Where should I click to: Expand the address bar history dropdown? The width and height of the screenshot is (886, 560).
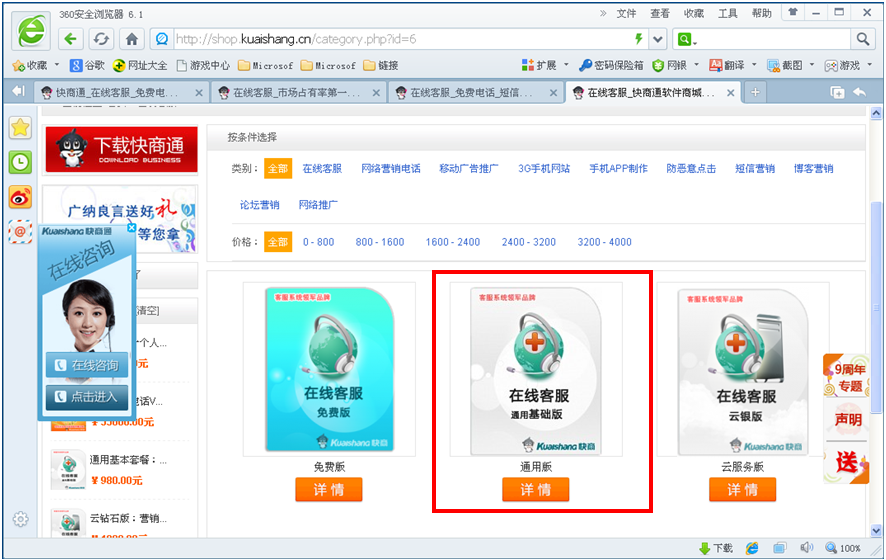(x=658, y=39)
